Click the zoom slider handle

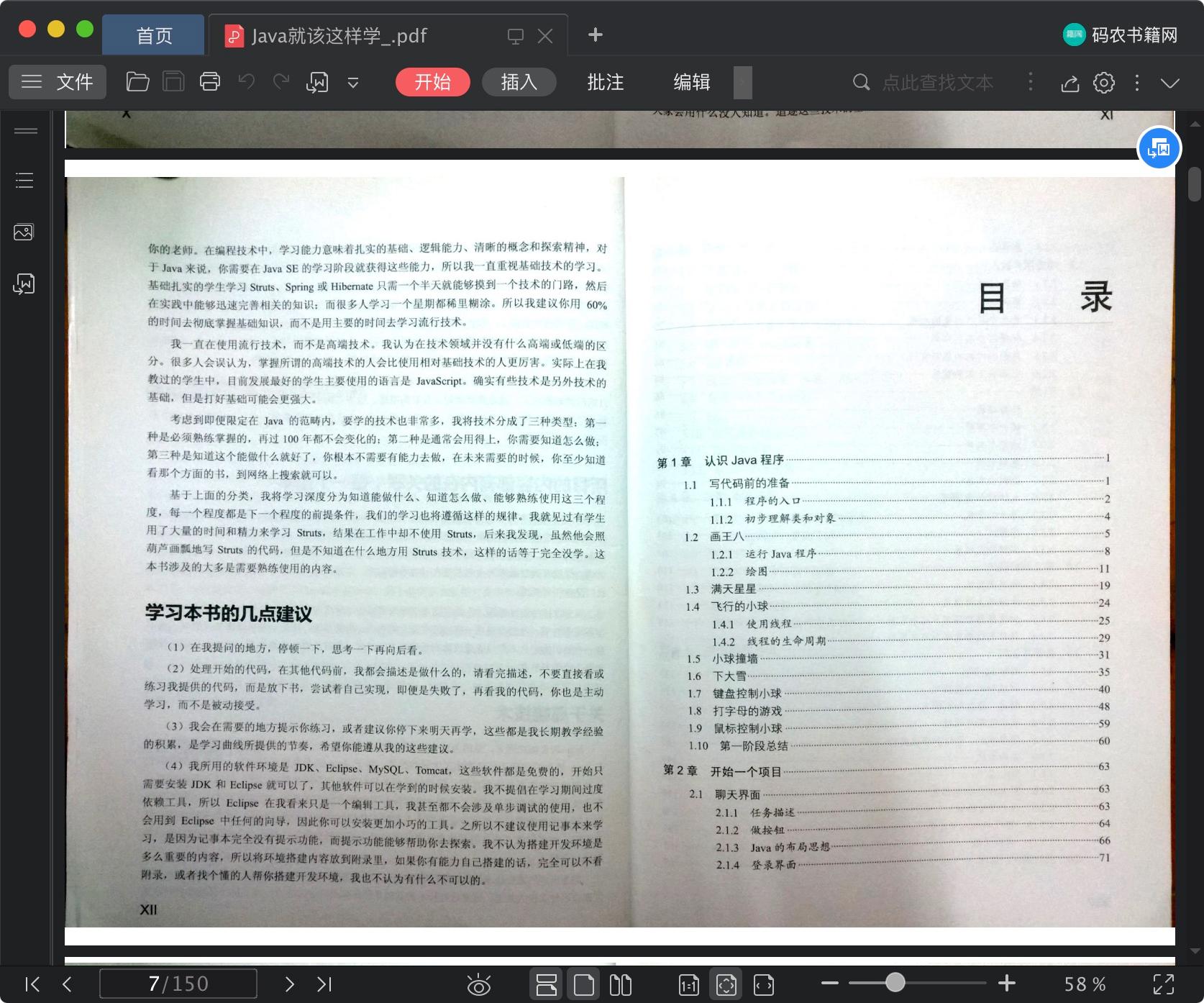[895, 982]
